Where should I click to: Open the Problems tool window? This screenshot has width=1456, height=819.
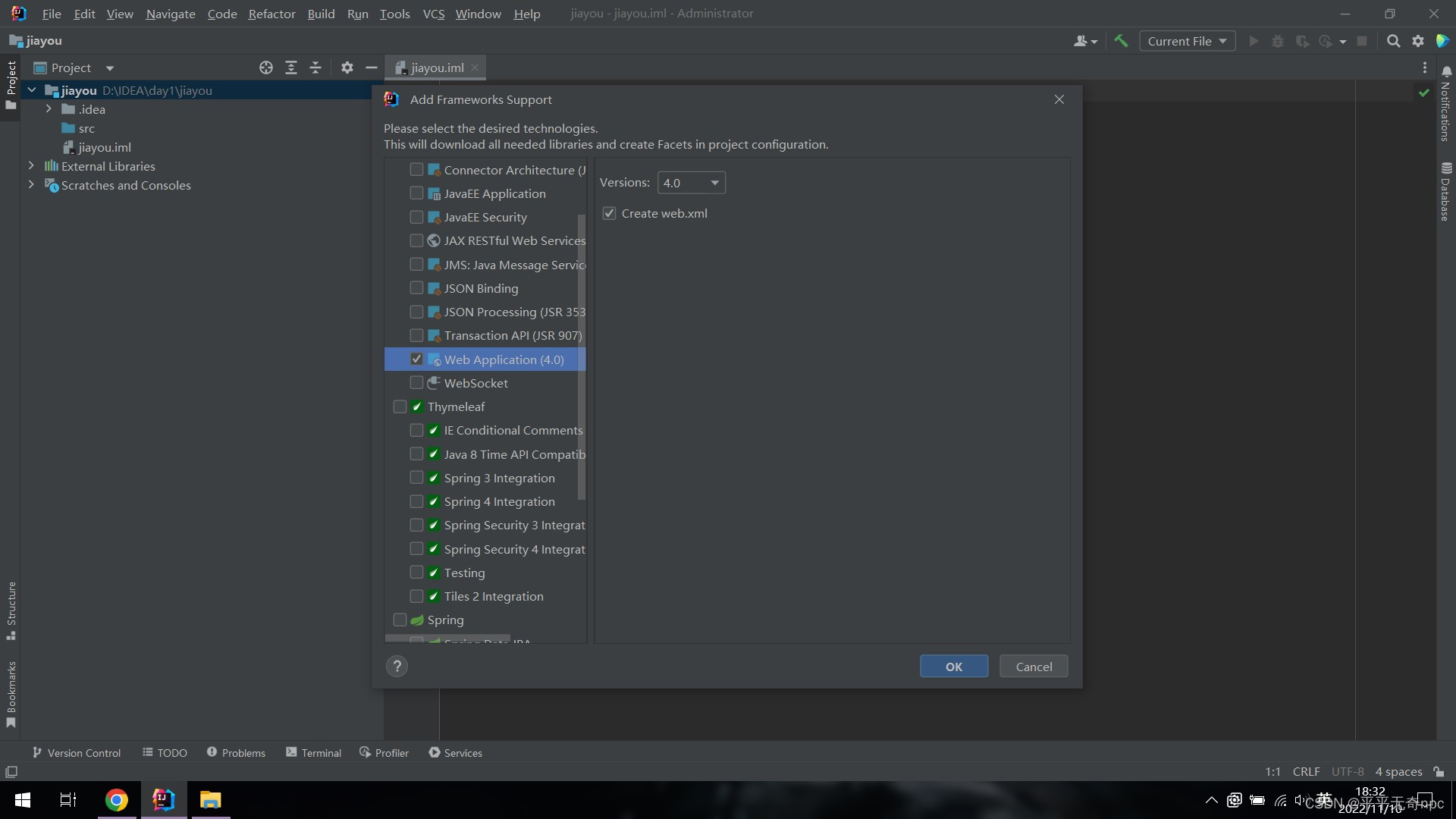pos(236,752)
